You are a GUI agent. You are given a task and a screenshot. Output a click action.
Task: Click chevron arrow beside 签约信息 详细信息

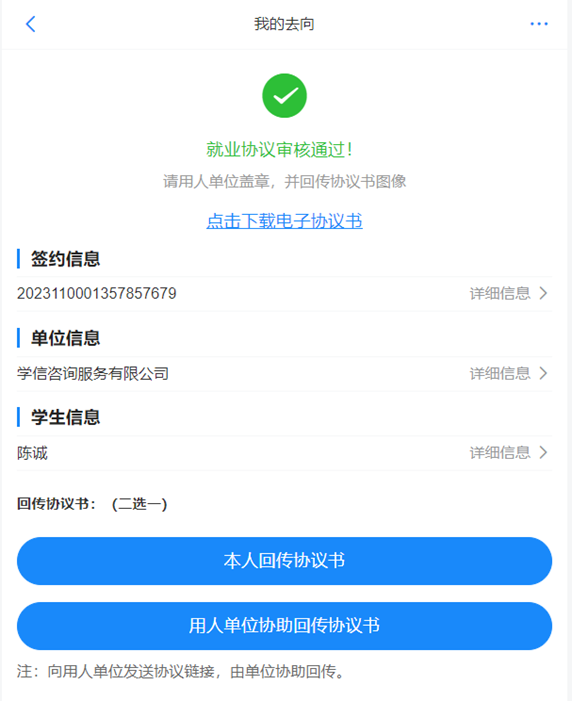543,293
